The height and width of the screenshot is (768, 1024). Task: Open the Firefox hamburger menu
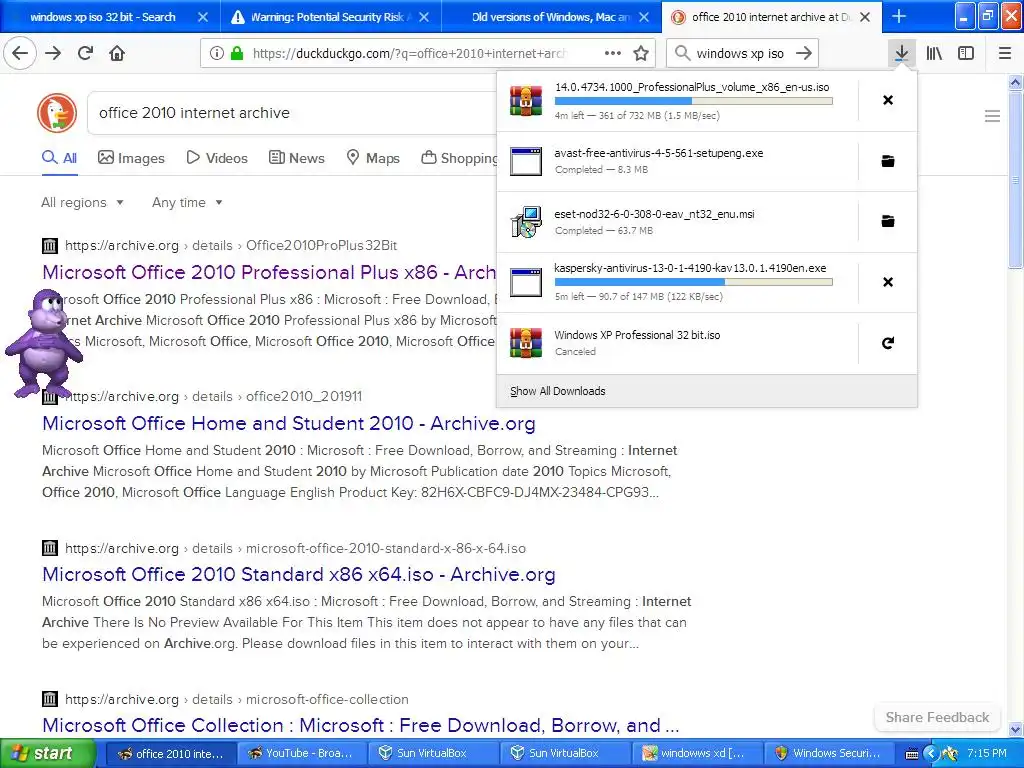click(1005, 53)
